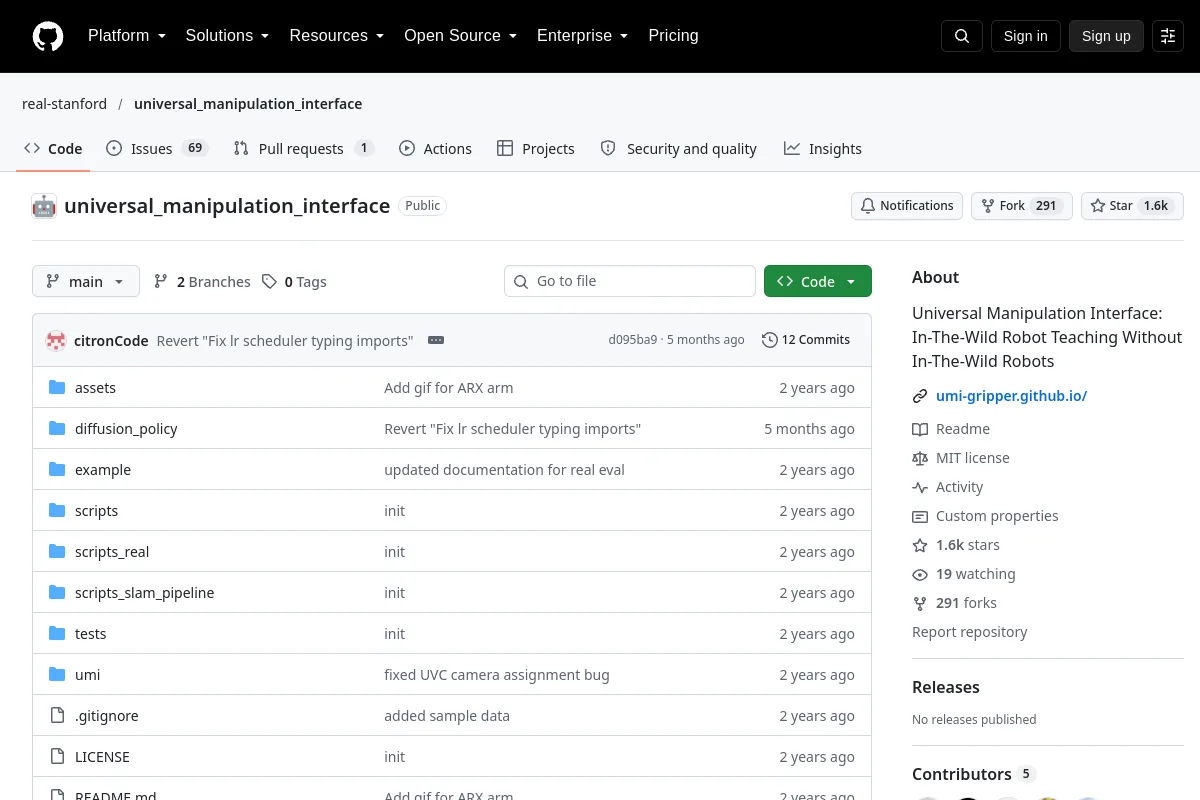Switch to the Insights tab

(822, 148)
